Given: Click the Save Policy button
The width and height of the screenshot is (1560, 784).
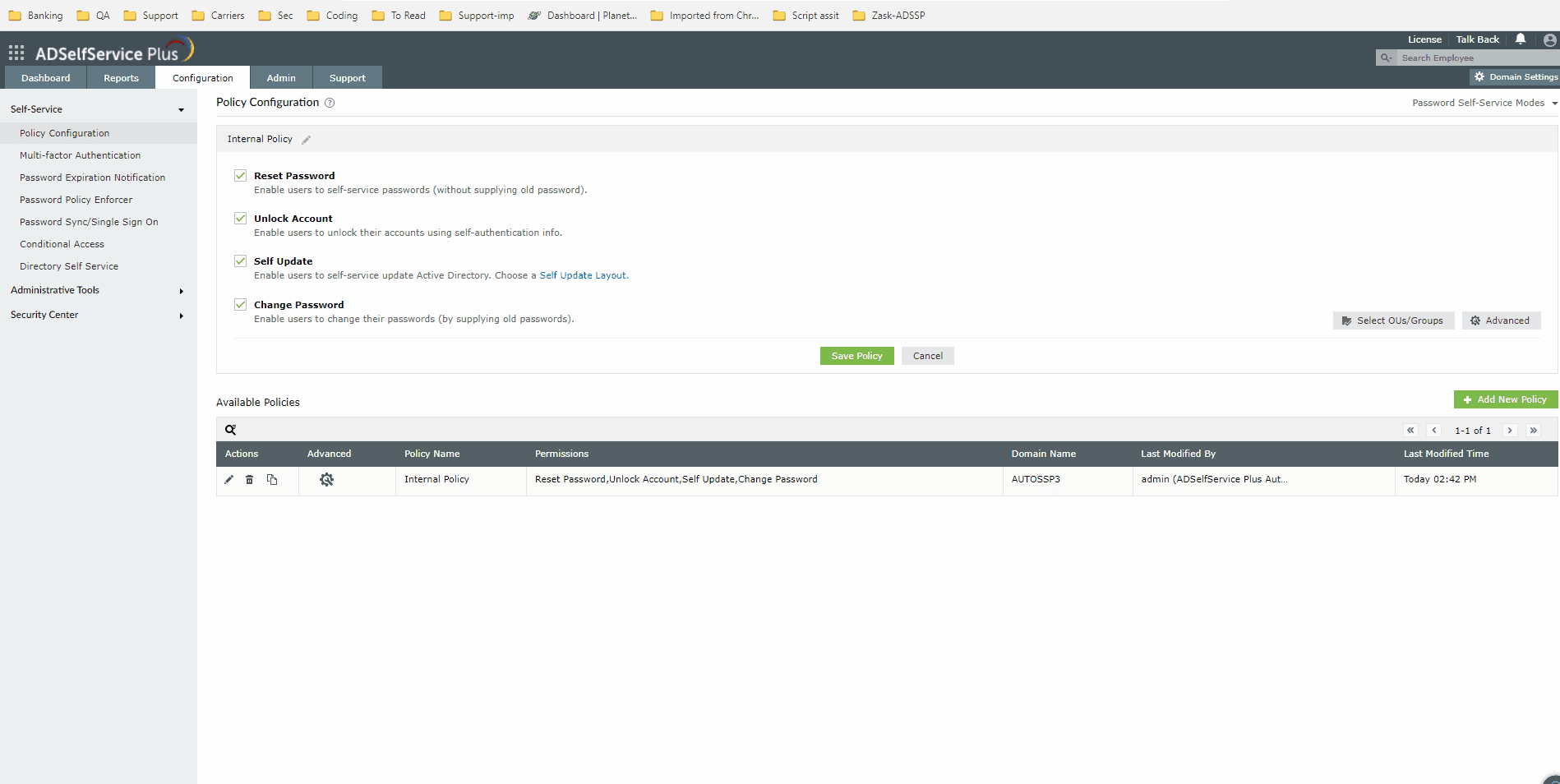Looking at the screenshot, I should pos(856,355).
